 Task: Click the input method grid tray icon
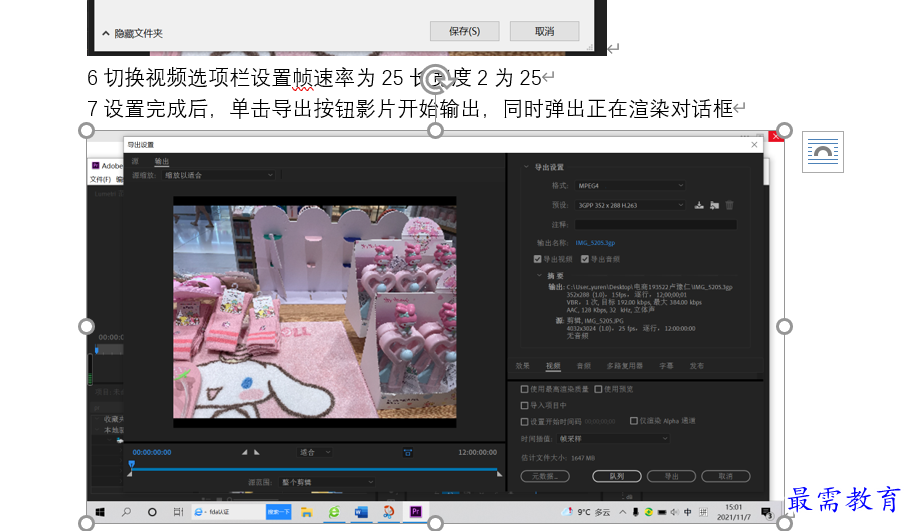click(703, 512)
